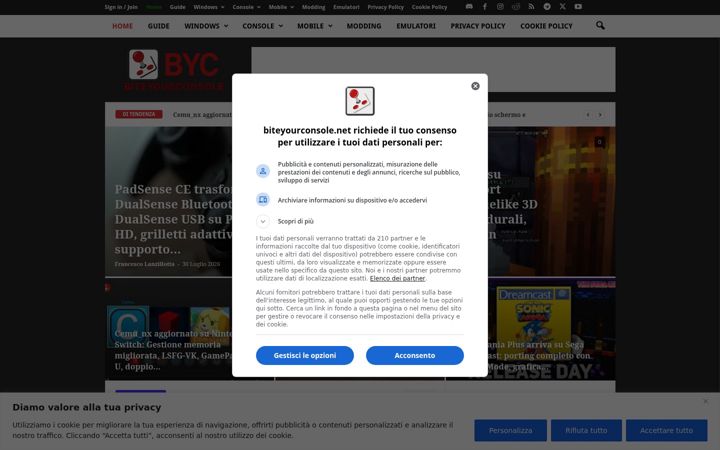Close the consent dialog with the X icon
This screenshot has height=450, width=720.
tap(475, 86)
